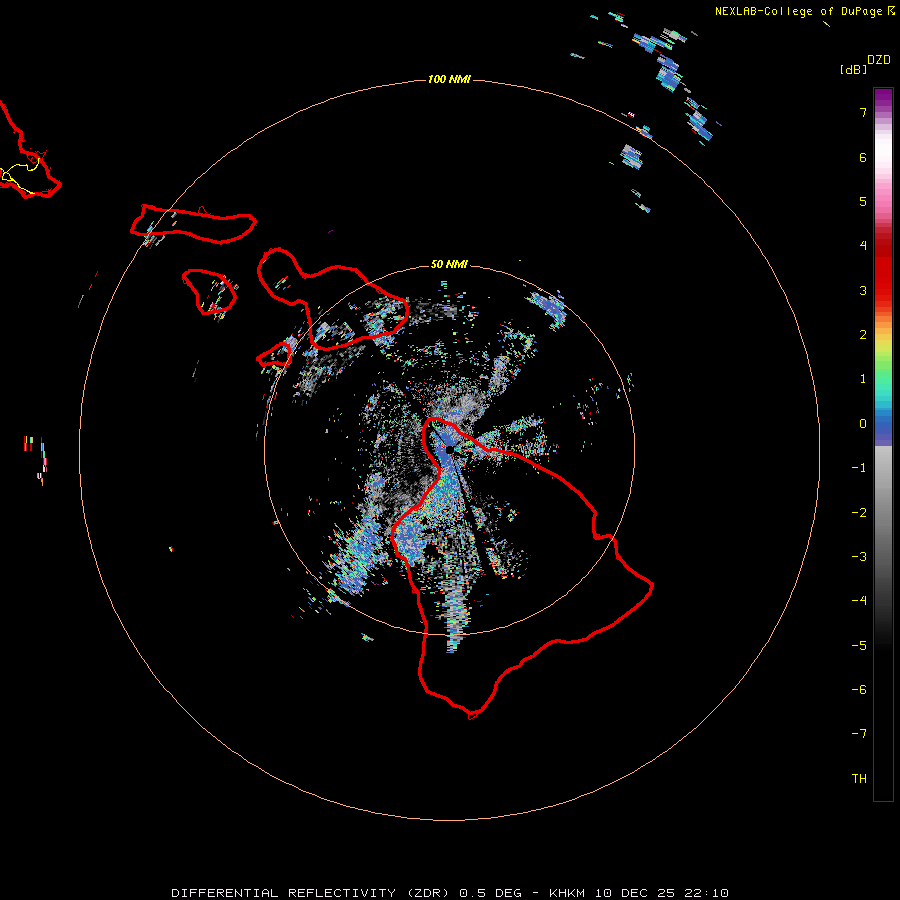Image resolution: width=900 pixels, height=900 pixels.
Task: Click the 22:10 timestamp in bottom caption
Action: coord(707,893)
